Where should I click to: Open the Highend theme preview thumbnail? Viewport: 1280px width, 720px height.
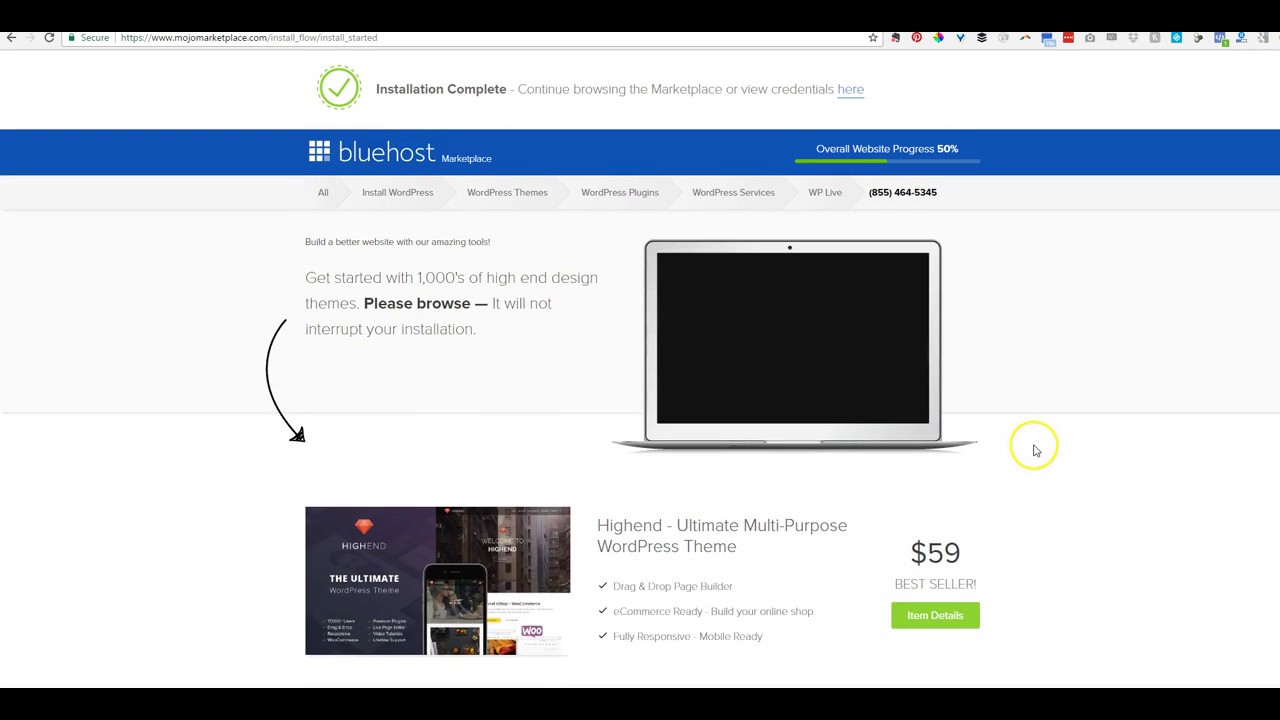click(438, 581)
